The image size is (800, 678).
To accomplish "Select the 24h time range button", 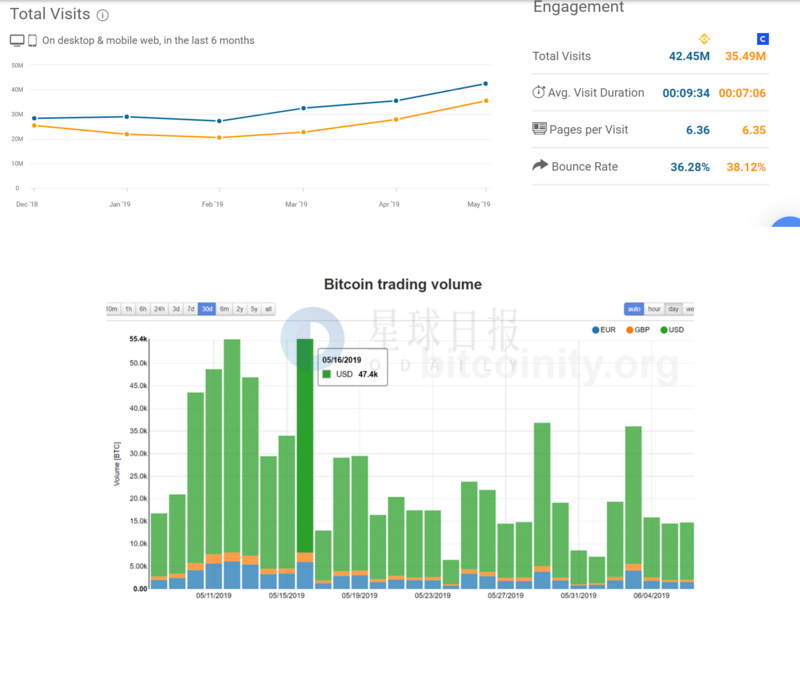I will (x=159, y=309).
